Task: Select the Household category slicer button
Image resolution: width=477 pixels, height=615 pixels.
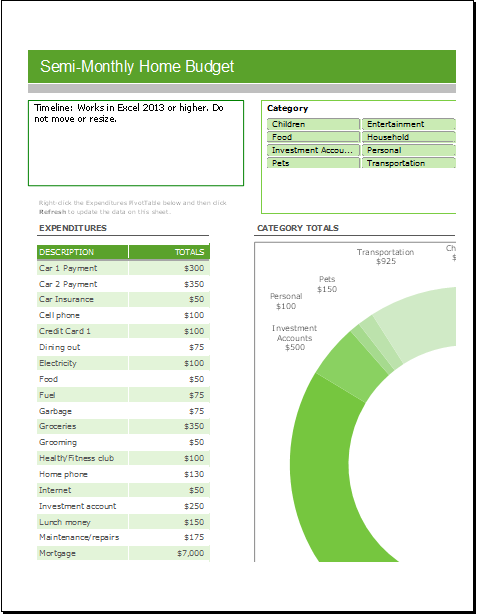Action: (x=408, y=137)
